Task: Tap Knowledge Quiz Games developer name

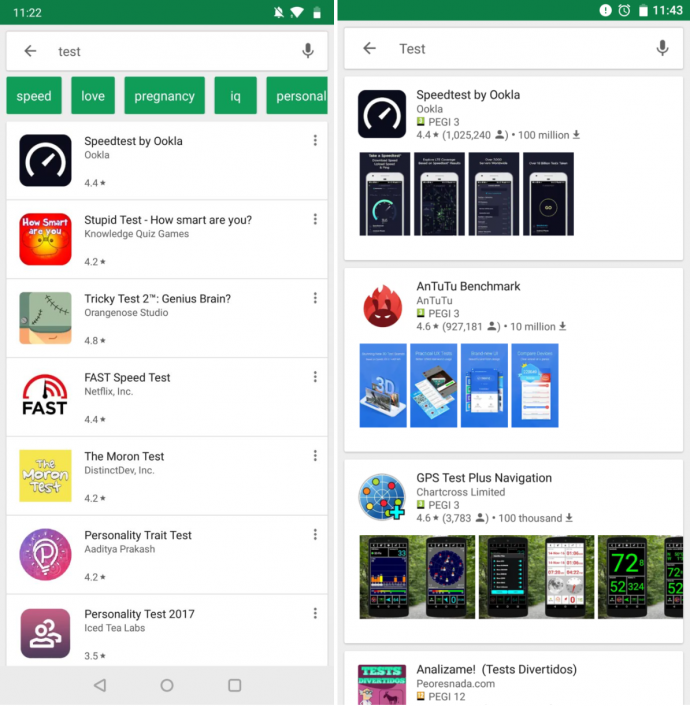Action: pyautogui.click(x=136, y=234)
